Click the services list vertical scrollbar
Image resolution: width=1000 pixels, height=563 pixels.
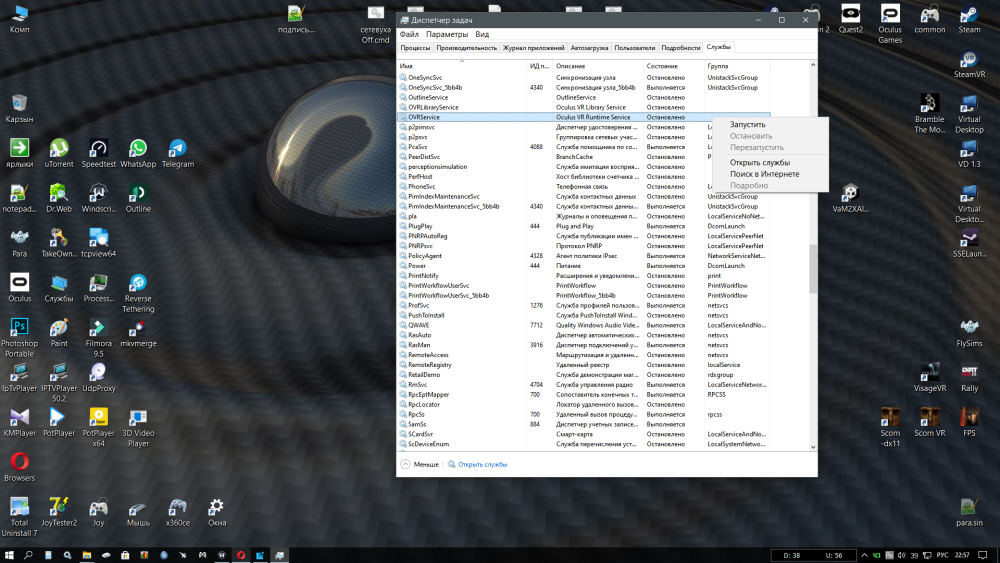coord(813,268)
